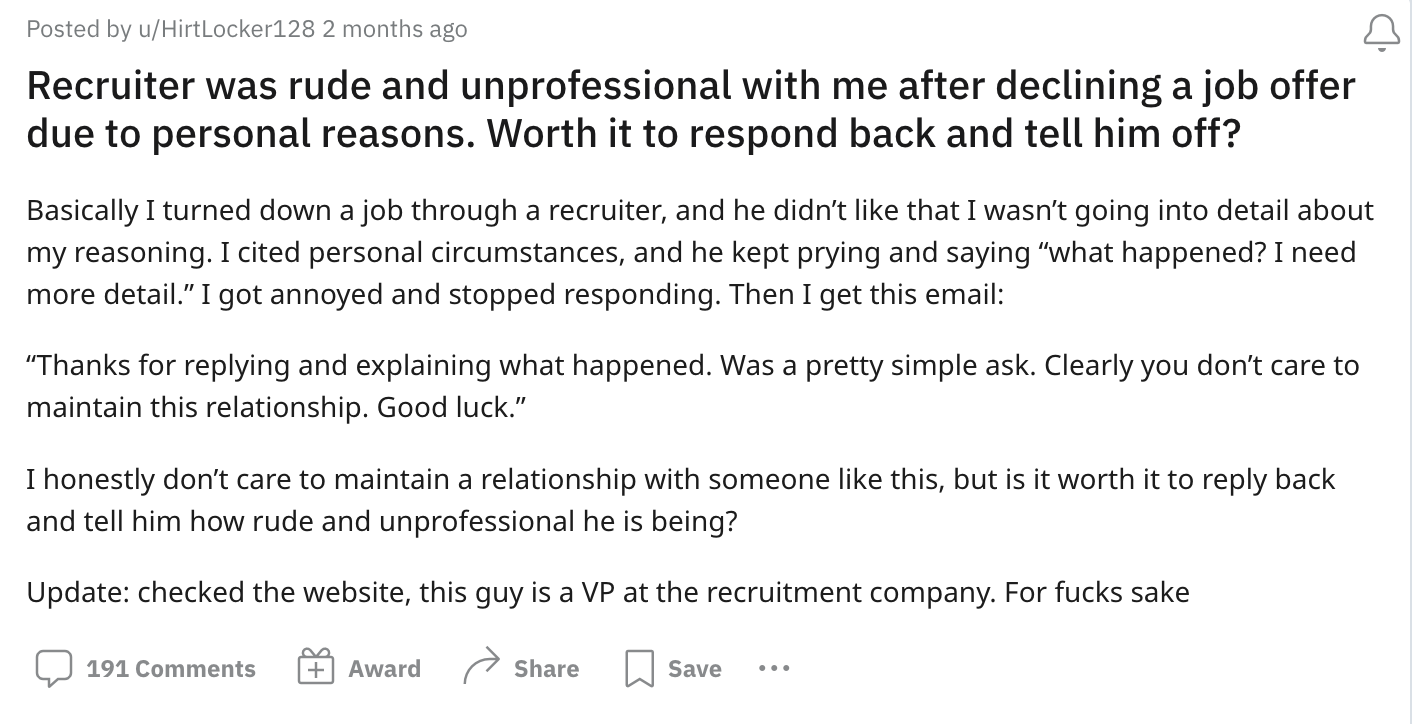Click the Update line about the VP
Viewport: 1412px width, 724px height.
click(x=608, y=593)
